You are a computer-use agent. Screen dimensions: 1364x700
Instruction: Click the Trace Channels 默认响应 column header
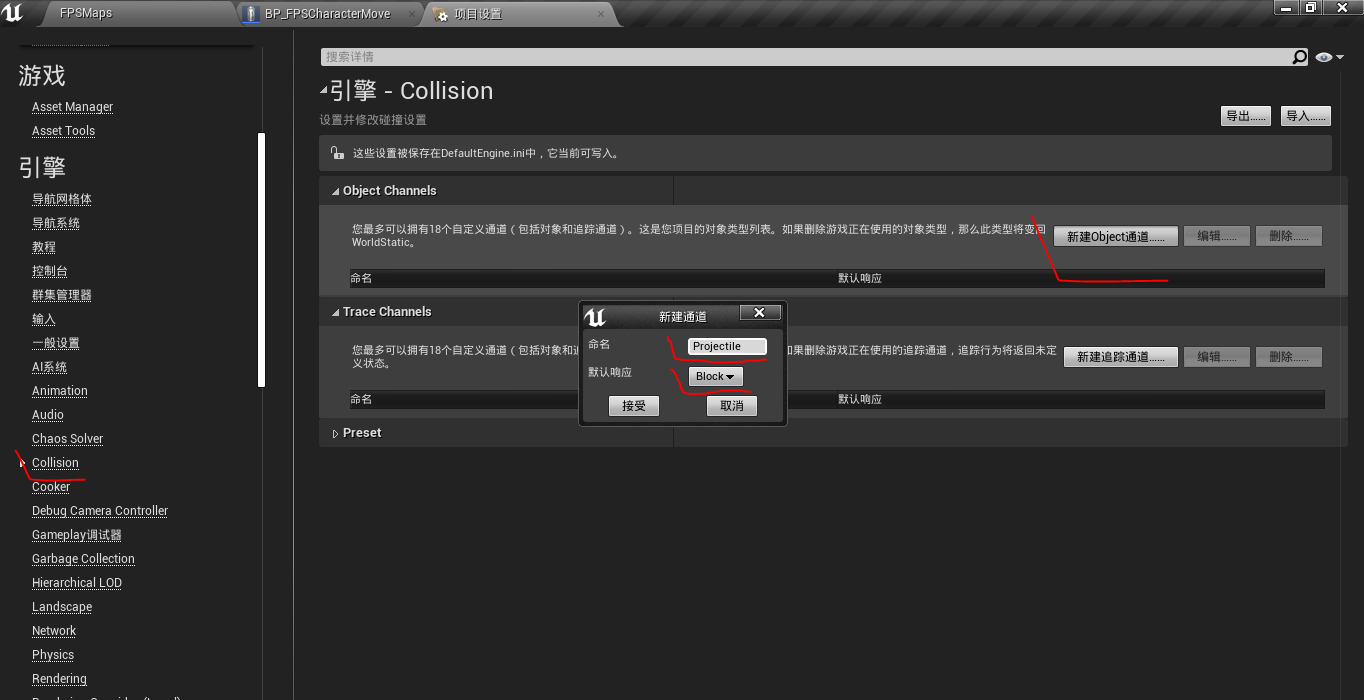[x=860, y=399]
